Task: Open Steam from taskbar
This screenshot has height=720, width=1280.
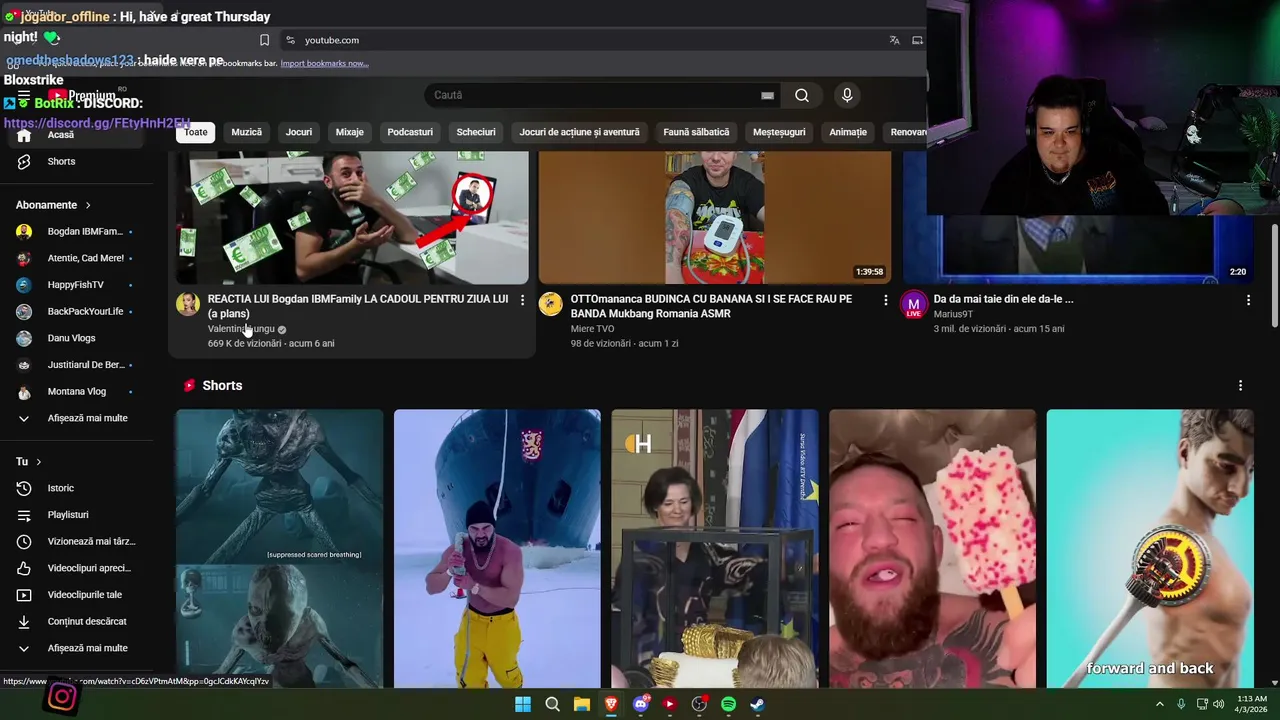Action: pos(758,704)
